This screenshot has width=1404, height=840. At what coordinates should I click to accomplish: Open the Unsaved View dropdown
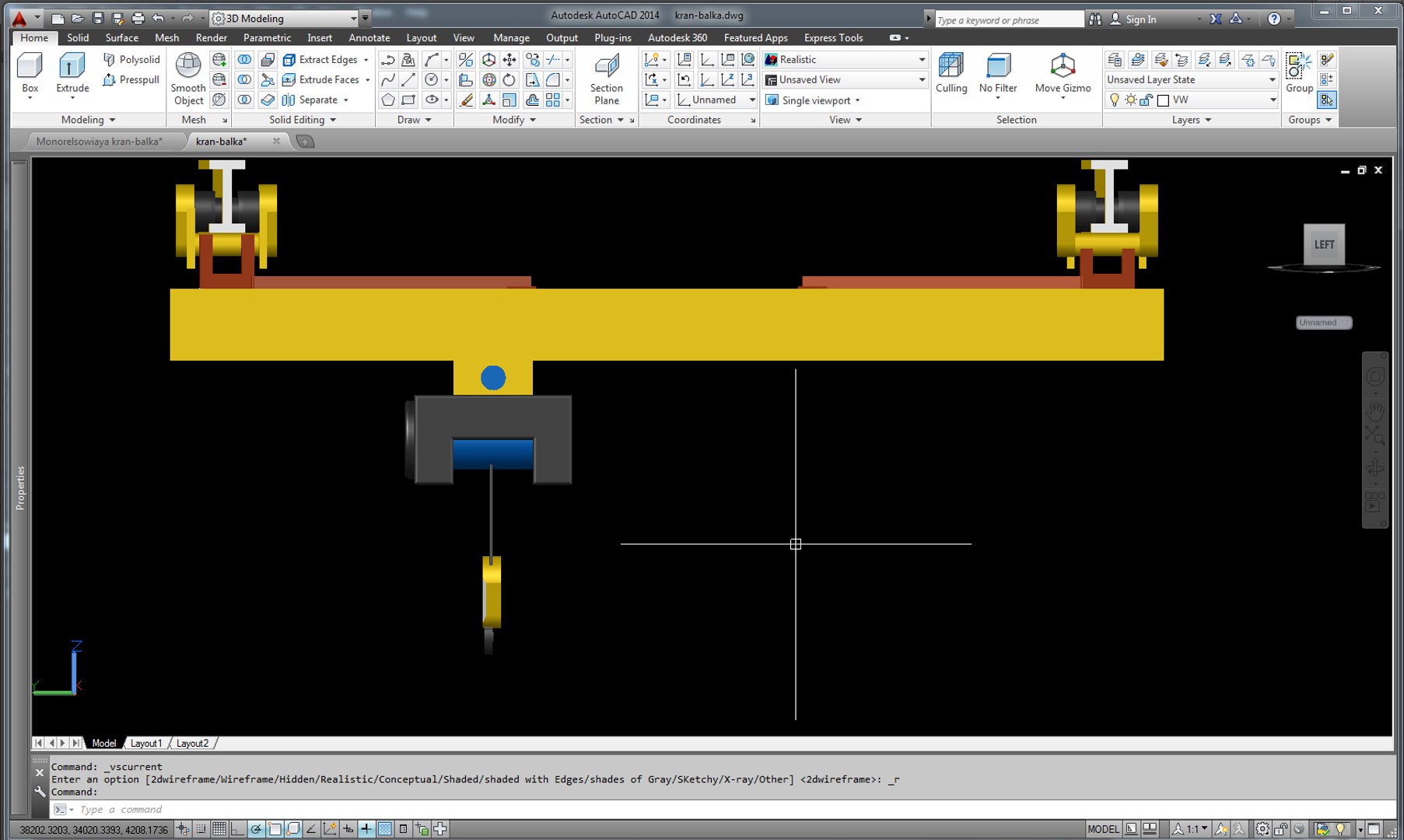[x=846, y=79]
